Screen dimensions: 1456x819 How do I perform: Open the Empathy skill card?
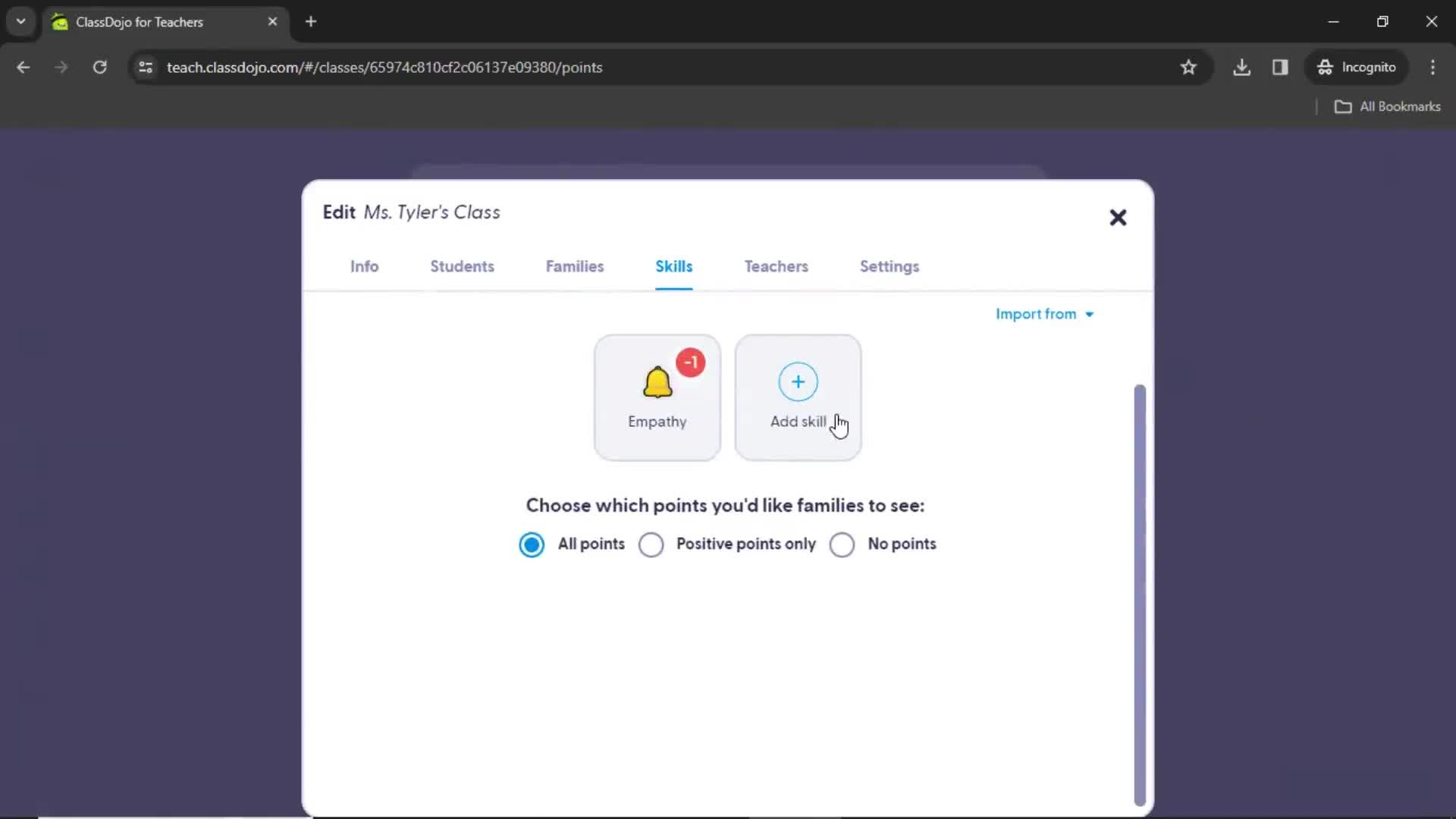657,397
